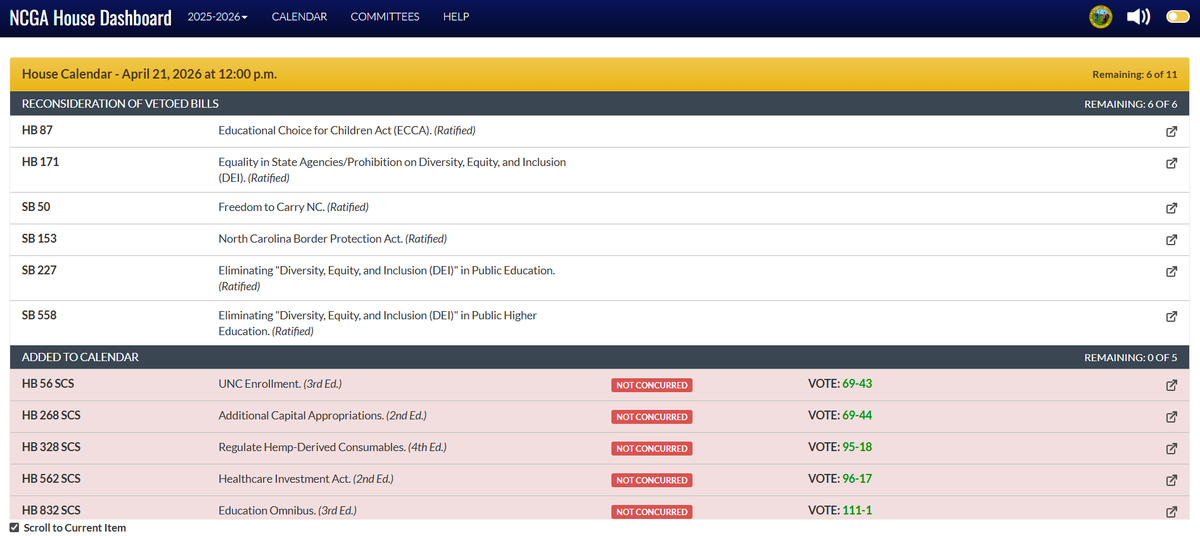
Task: Click Reconsideration of Vetoed Bills section header
Action: point(120,104)
